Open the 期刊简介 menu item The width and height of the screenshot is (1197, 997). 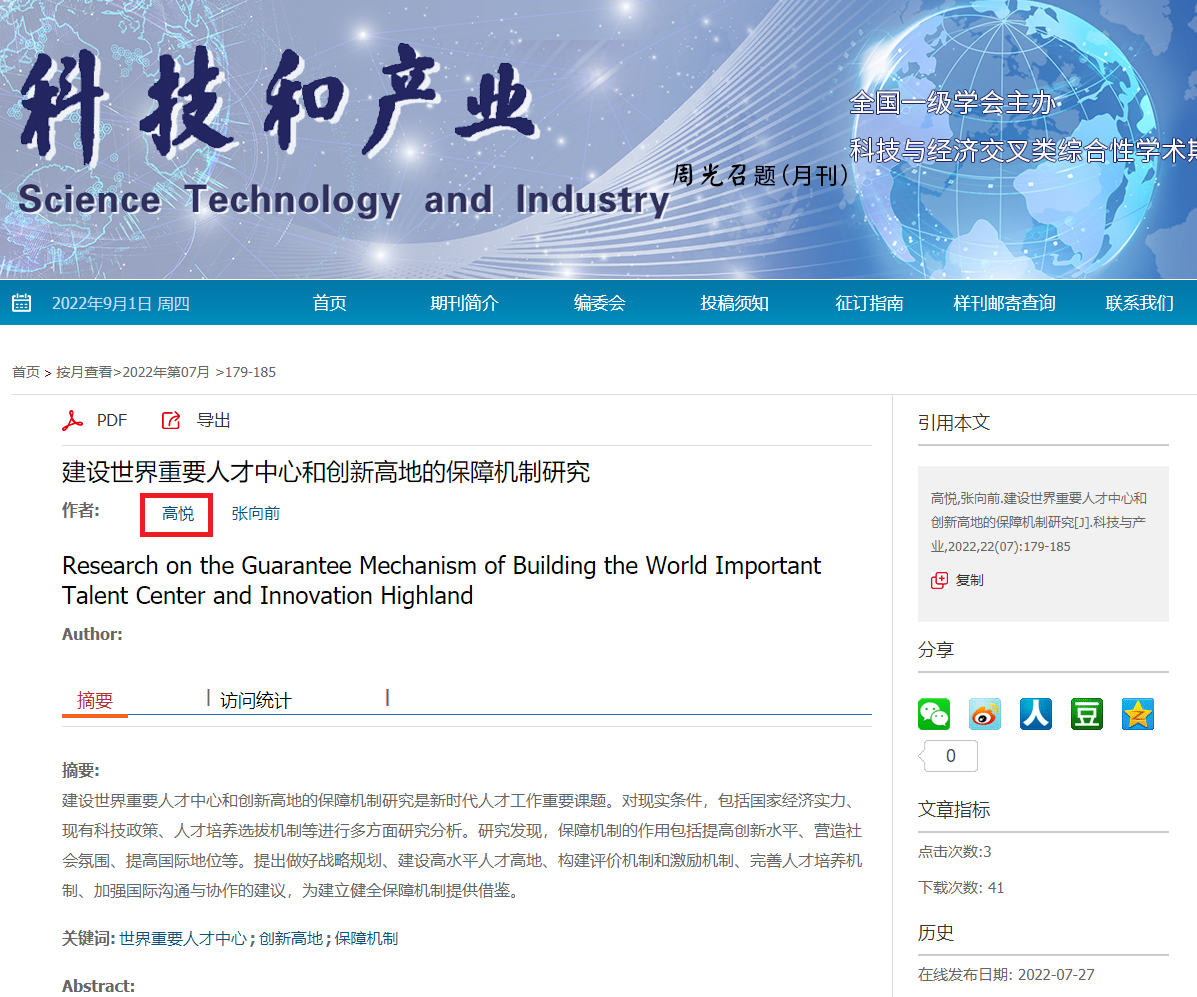tap(464, 303)
